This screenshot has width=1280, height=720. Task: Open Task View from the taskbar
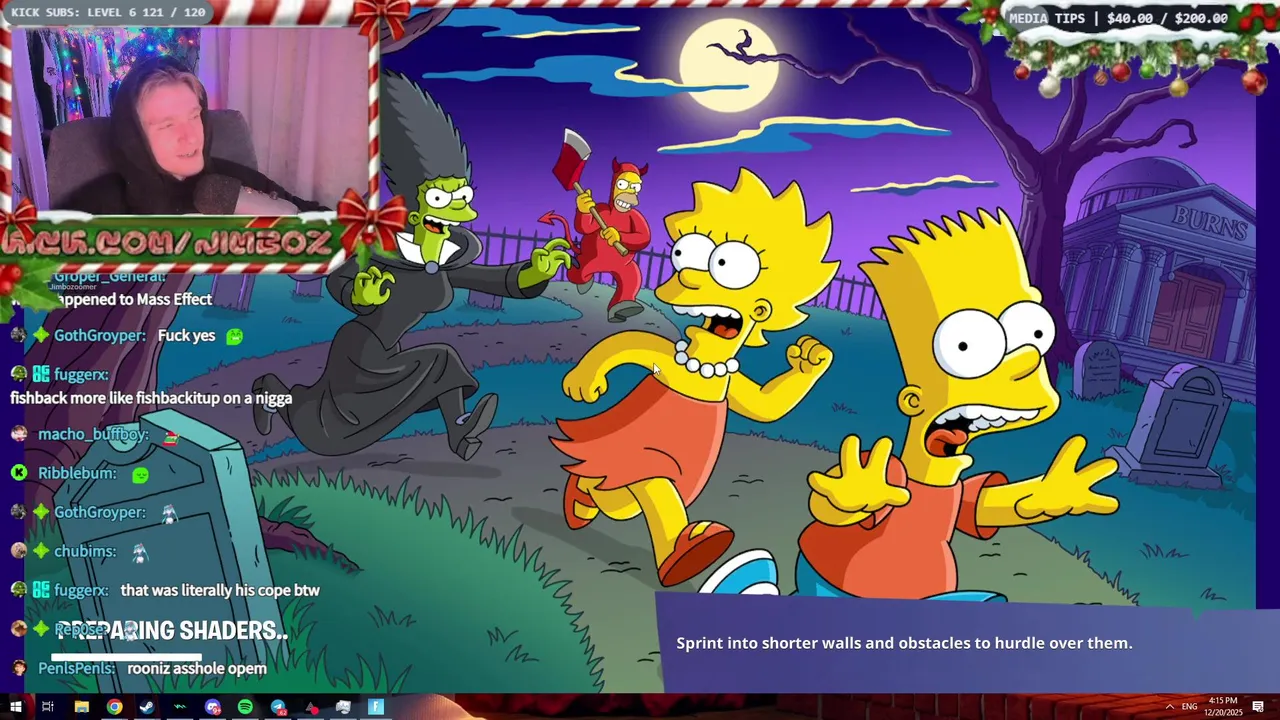click(x=47, y=707)
